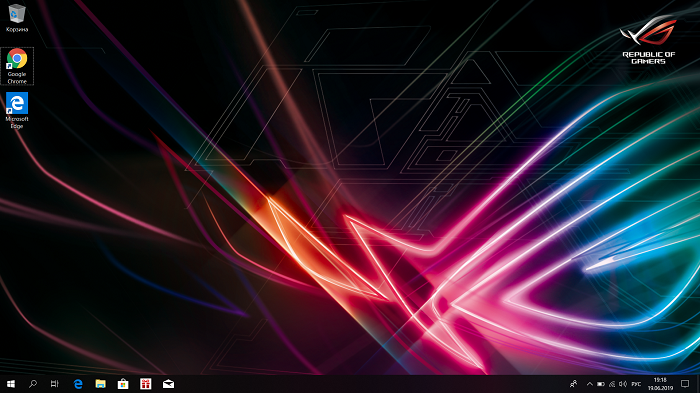Screen dimensions: 700x393
Task: Open the Wi-Fi network flyout
Action: [x=612, y=384]
